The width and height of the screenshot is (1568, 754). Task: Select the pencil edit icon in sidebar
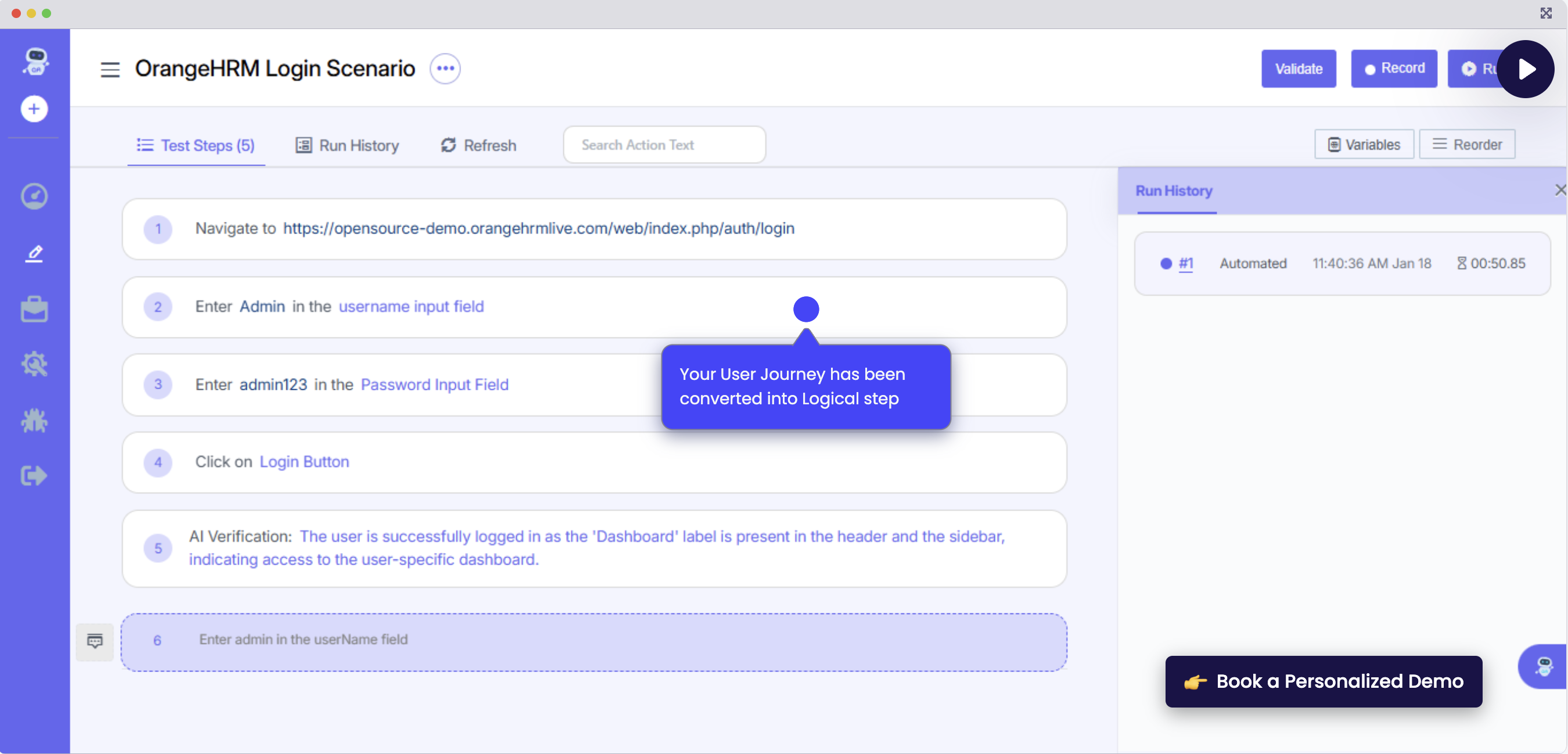pyautogui.click(x=34, y=253)
